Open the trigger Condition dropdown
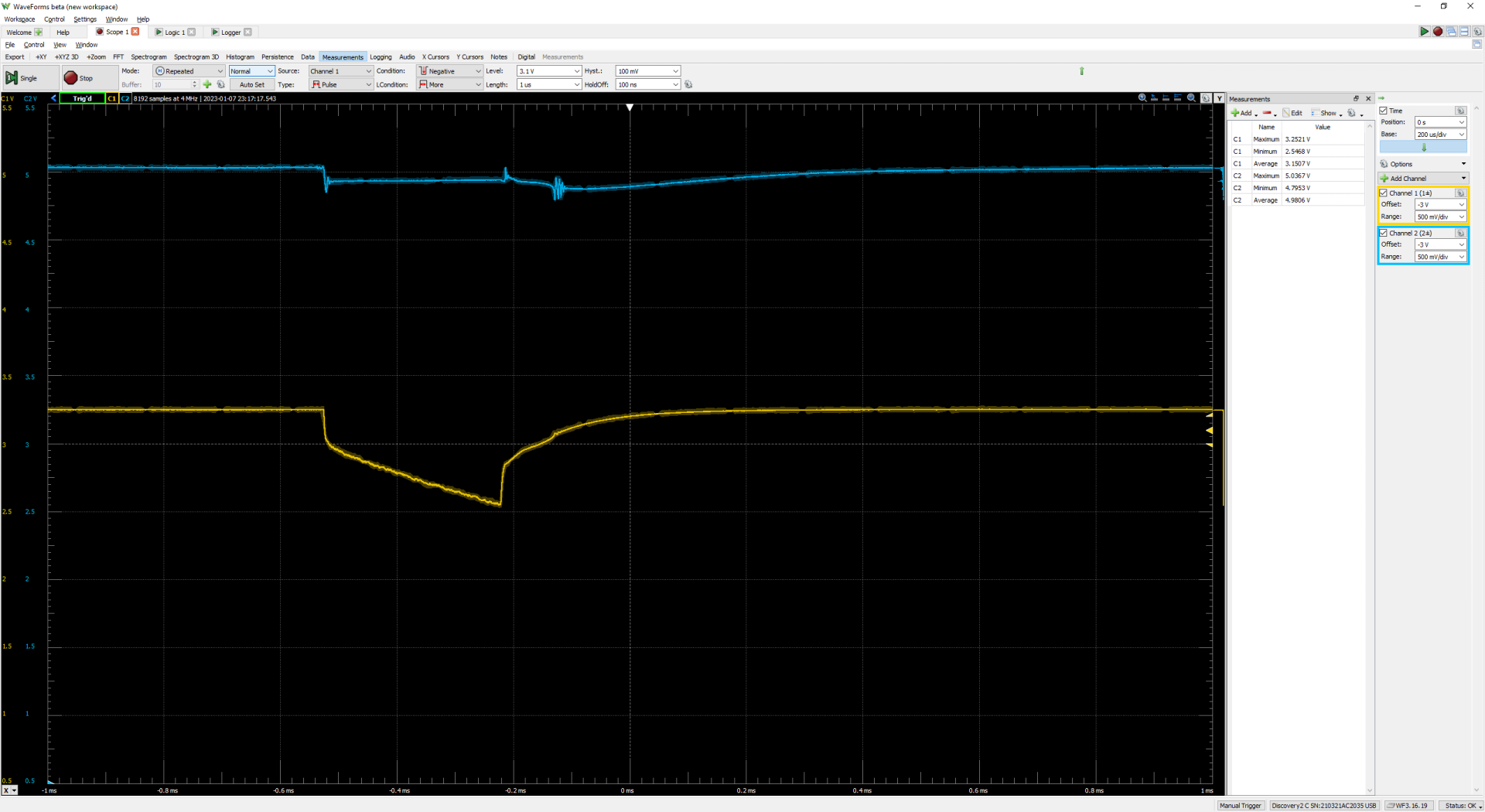This screenshot has height=812, width=1485. pyautogui.click(x=449, y=71)
